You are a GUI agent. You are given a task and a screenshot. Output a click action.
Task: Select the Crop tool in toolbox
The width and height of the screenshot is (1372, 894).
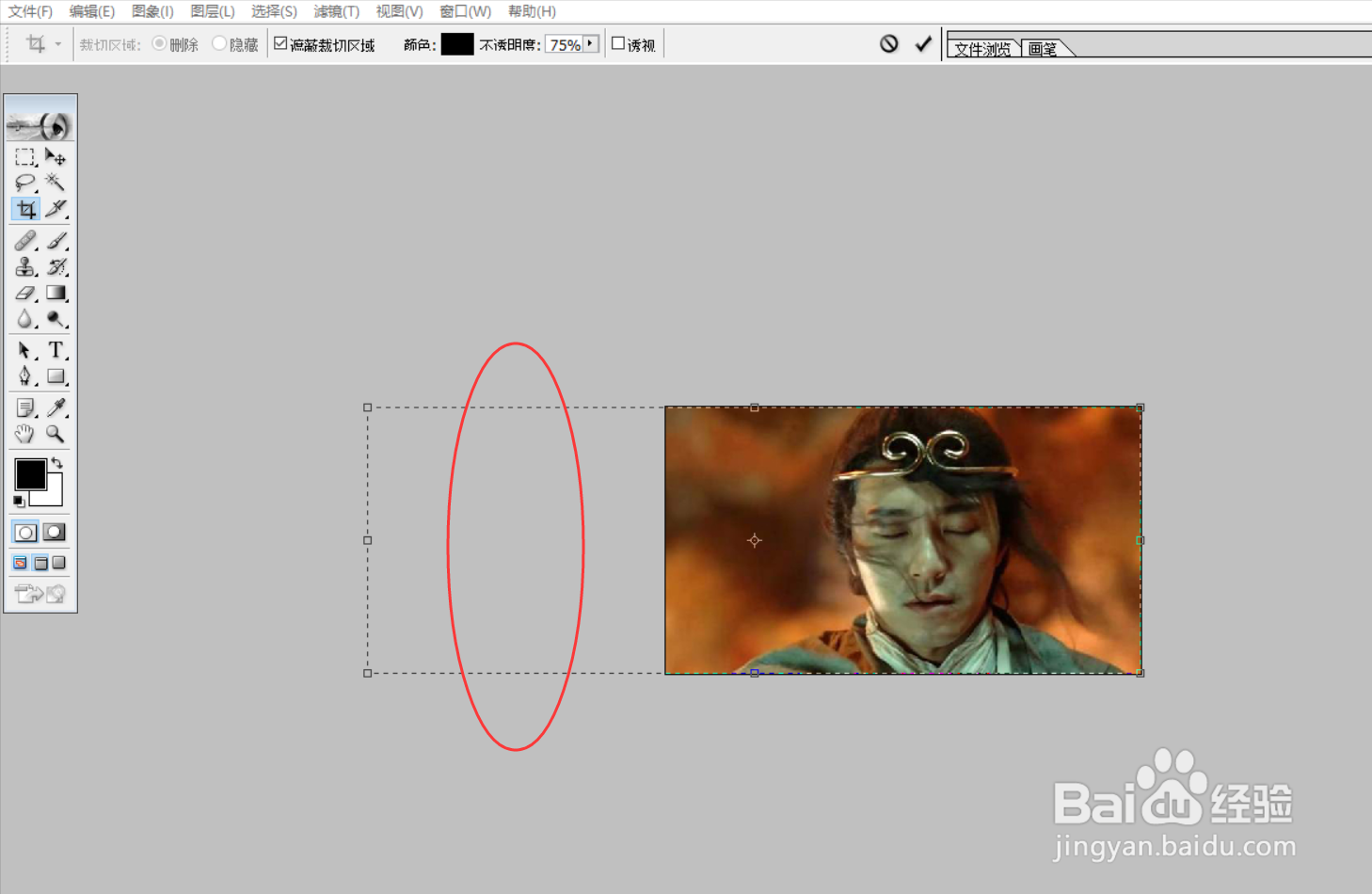pos(25,209)
